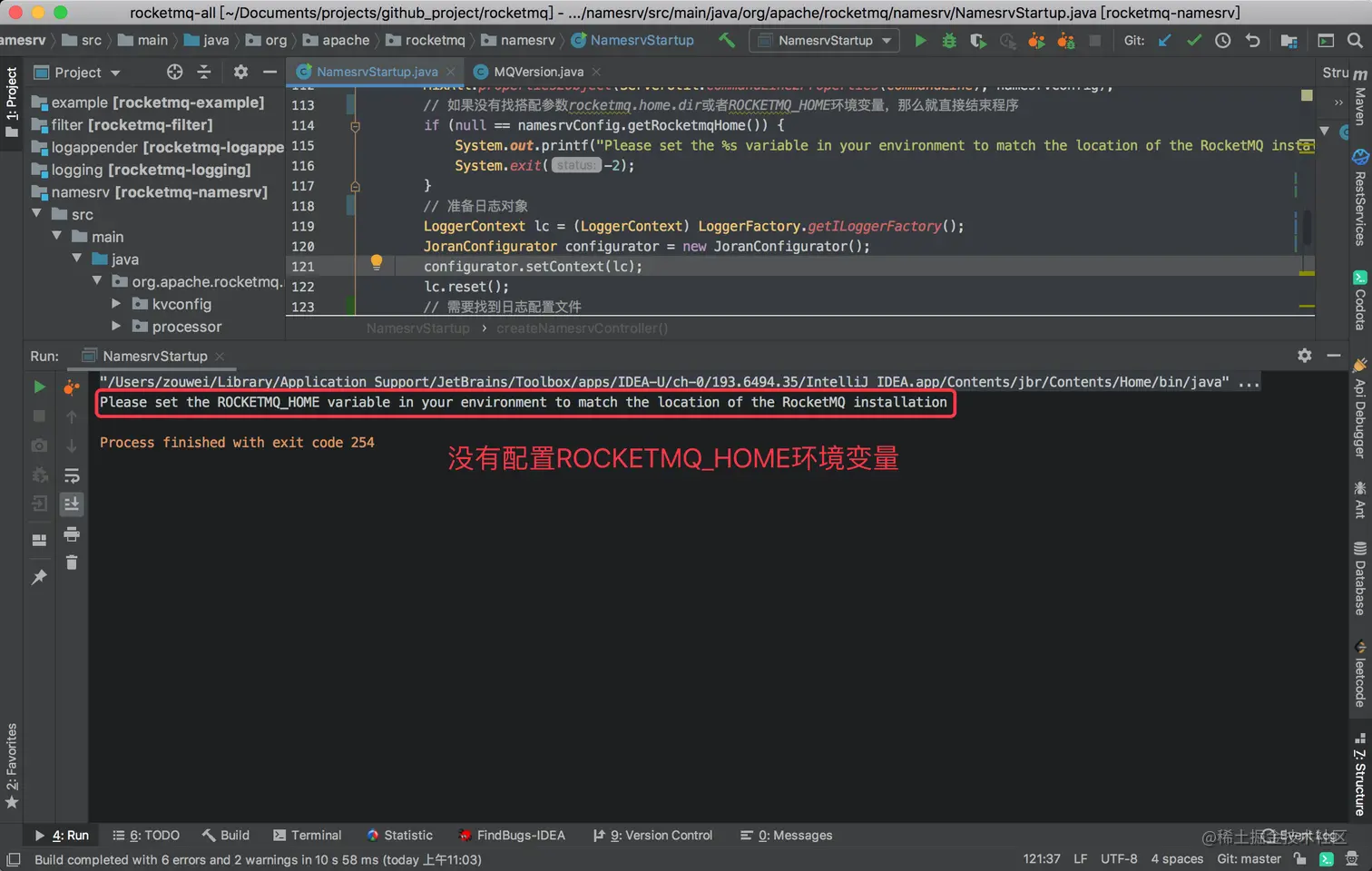Open the Build tool window tab

[225, 836]
